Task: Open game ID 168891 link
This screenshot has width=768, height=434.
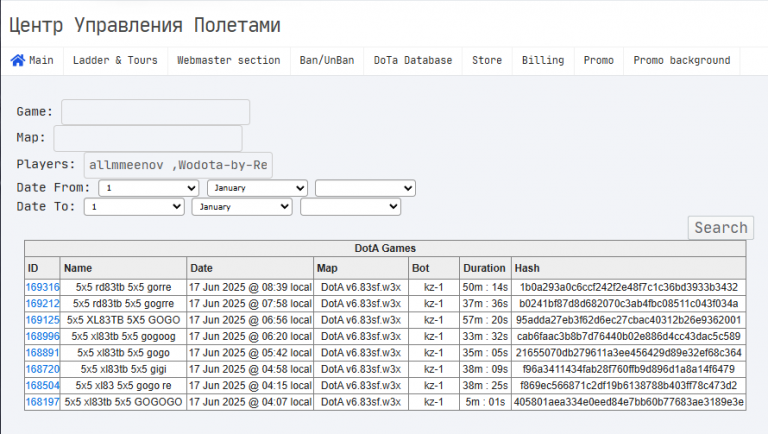Action: (43, 353)
